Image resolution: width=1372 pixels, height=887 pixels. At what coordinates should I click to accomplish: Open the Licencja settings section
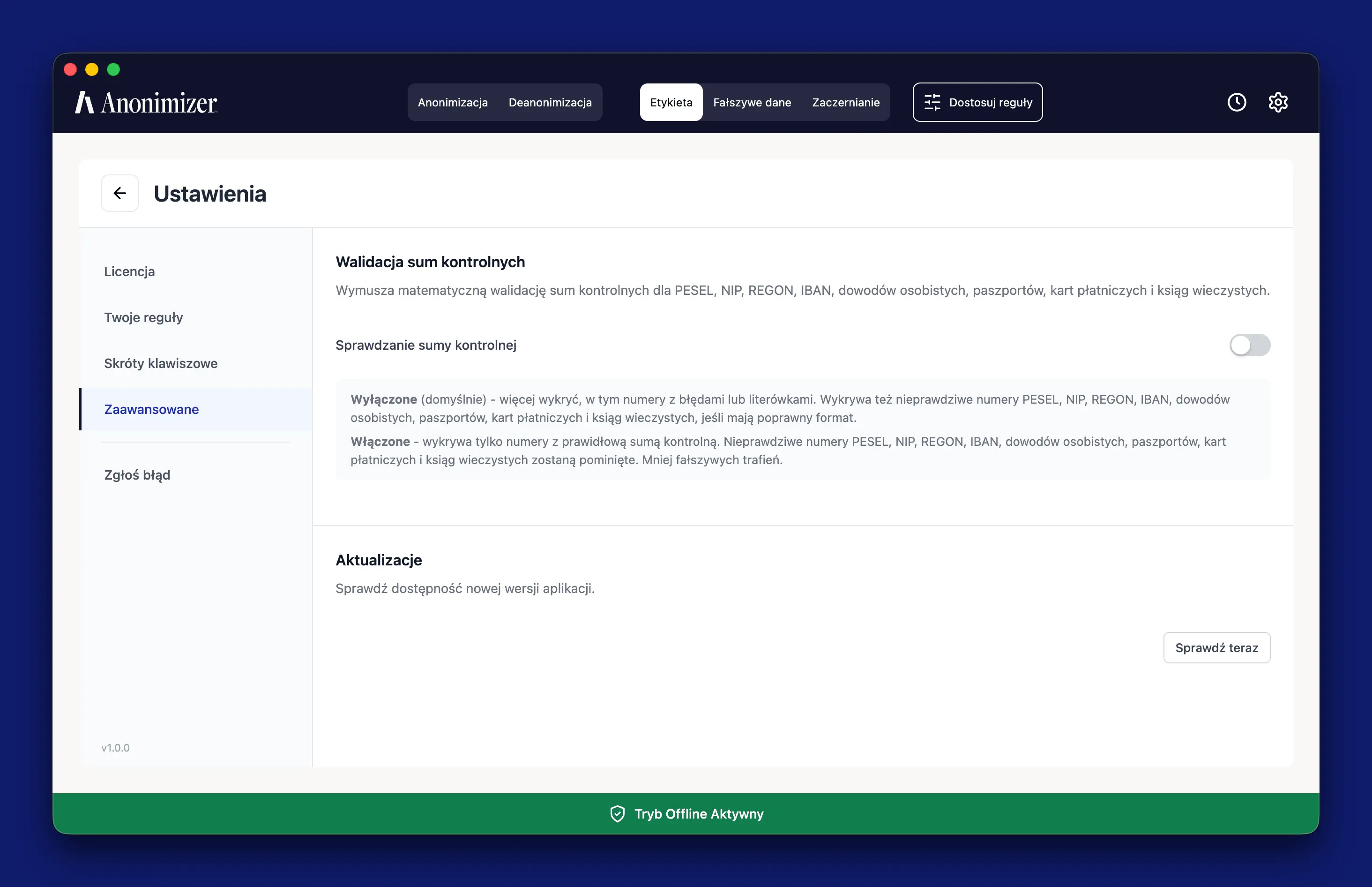(196, 271)
